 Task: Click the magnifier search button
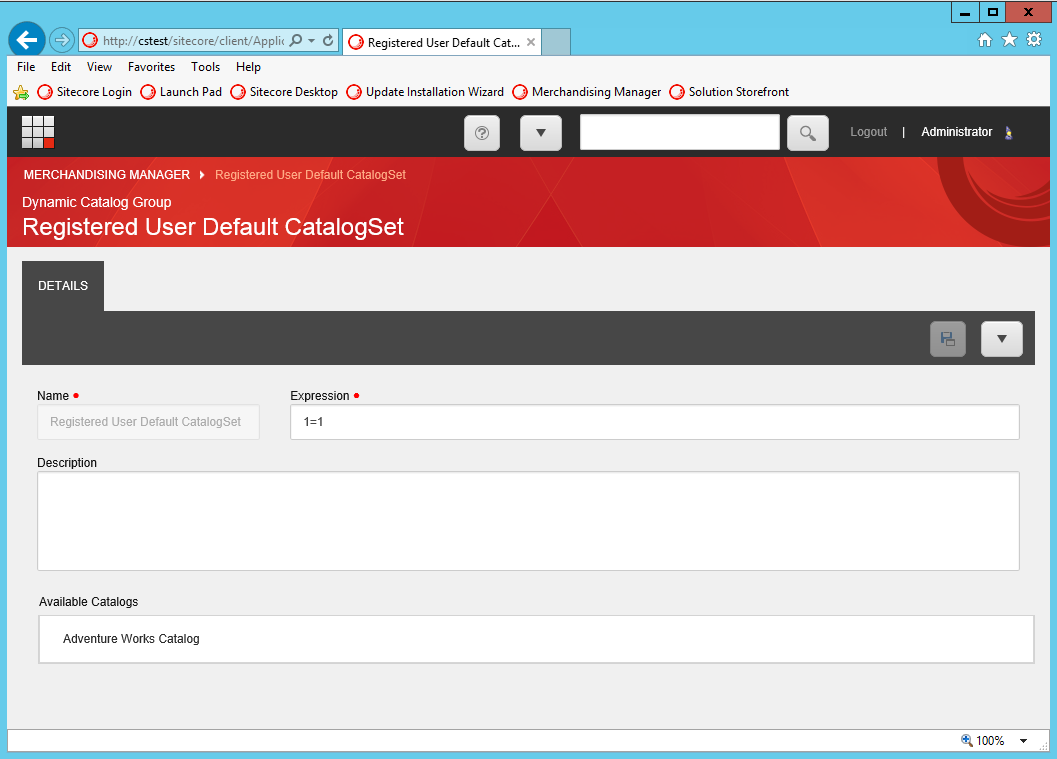coord(807,133)
